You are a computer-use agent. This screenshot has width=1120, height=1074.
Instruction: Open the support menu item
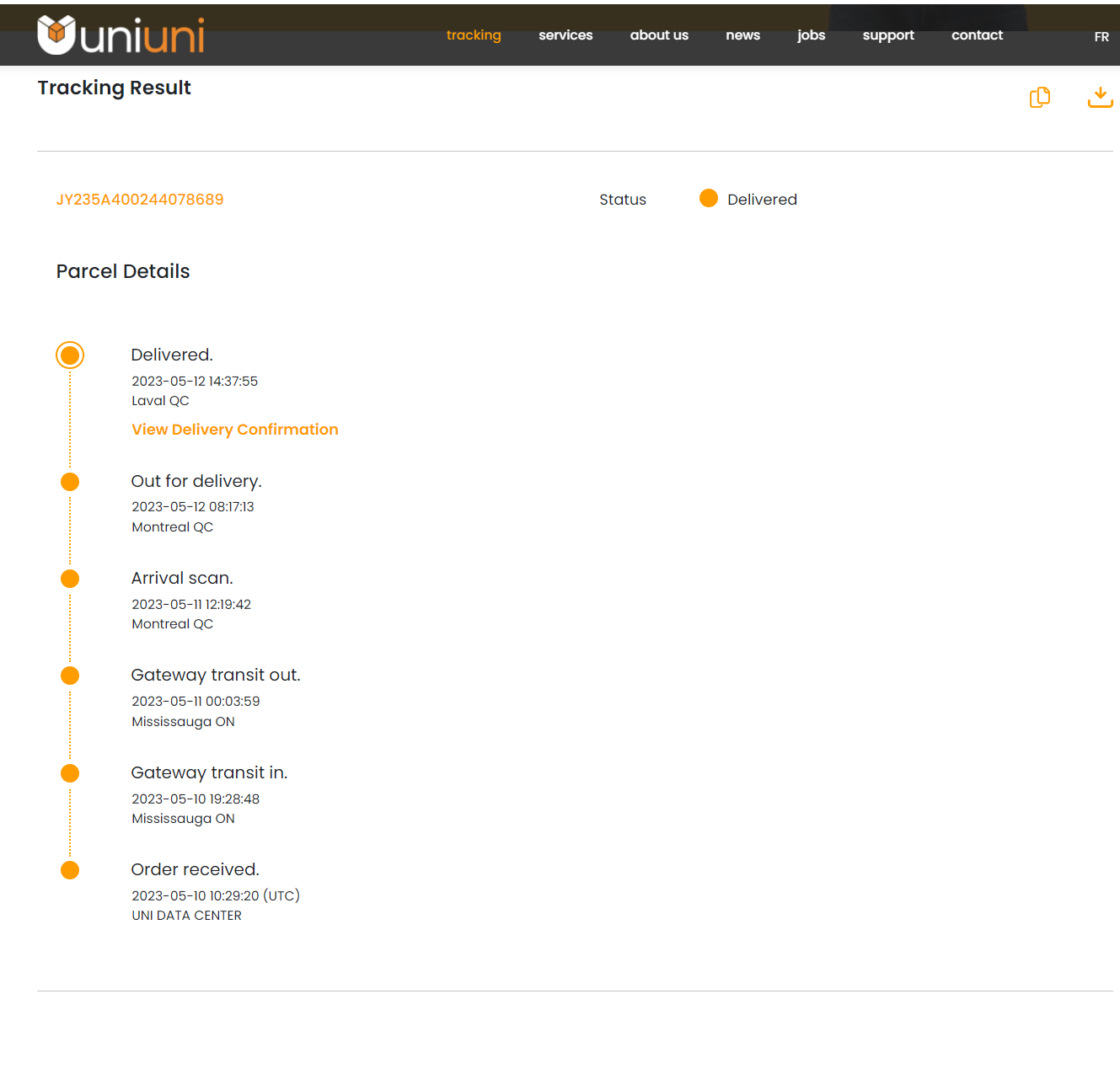pos(888,35)
